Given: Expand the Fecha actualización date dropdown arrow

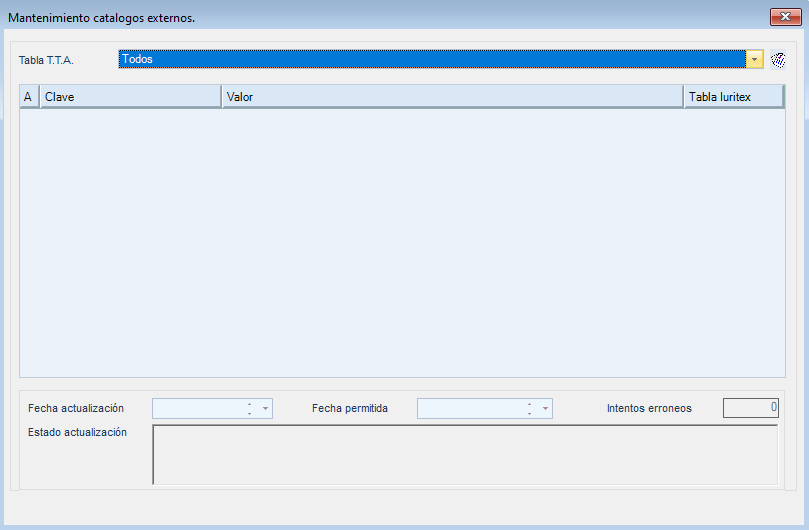Looking at the screenshot, I should coord(265,409).
